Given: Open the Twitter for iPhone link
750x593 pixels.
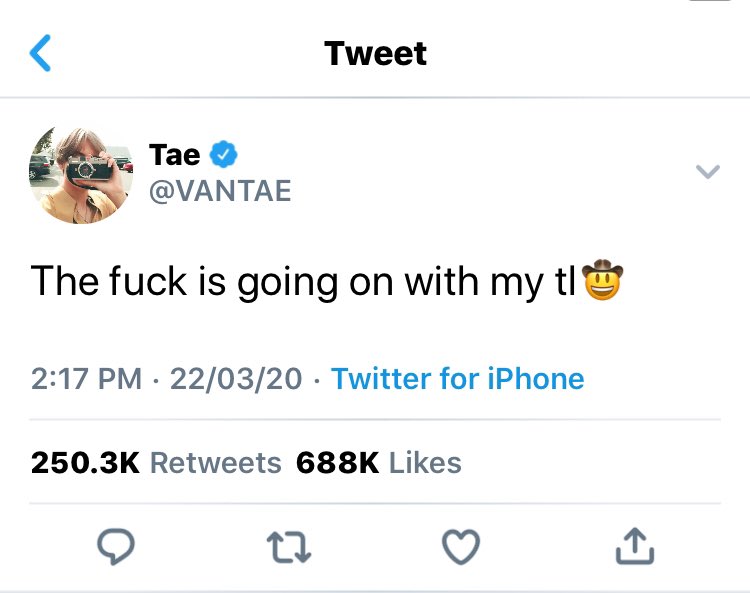Looking at the screenshot, I should (458, 379).
